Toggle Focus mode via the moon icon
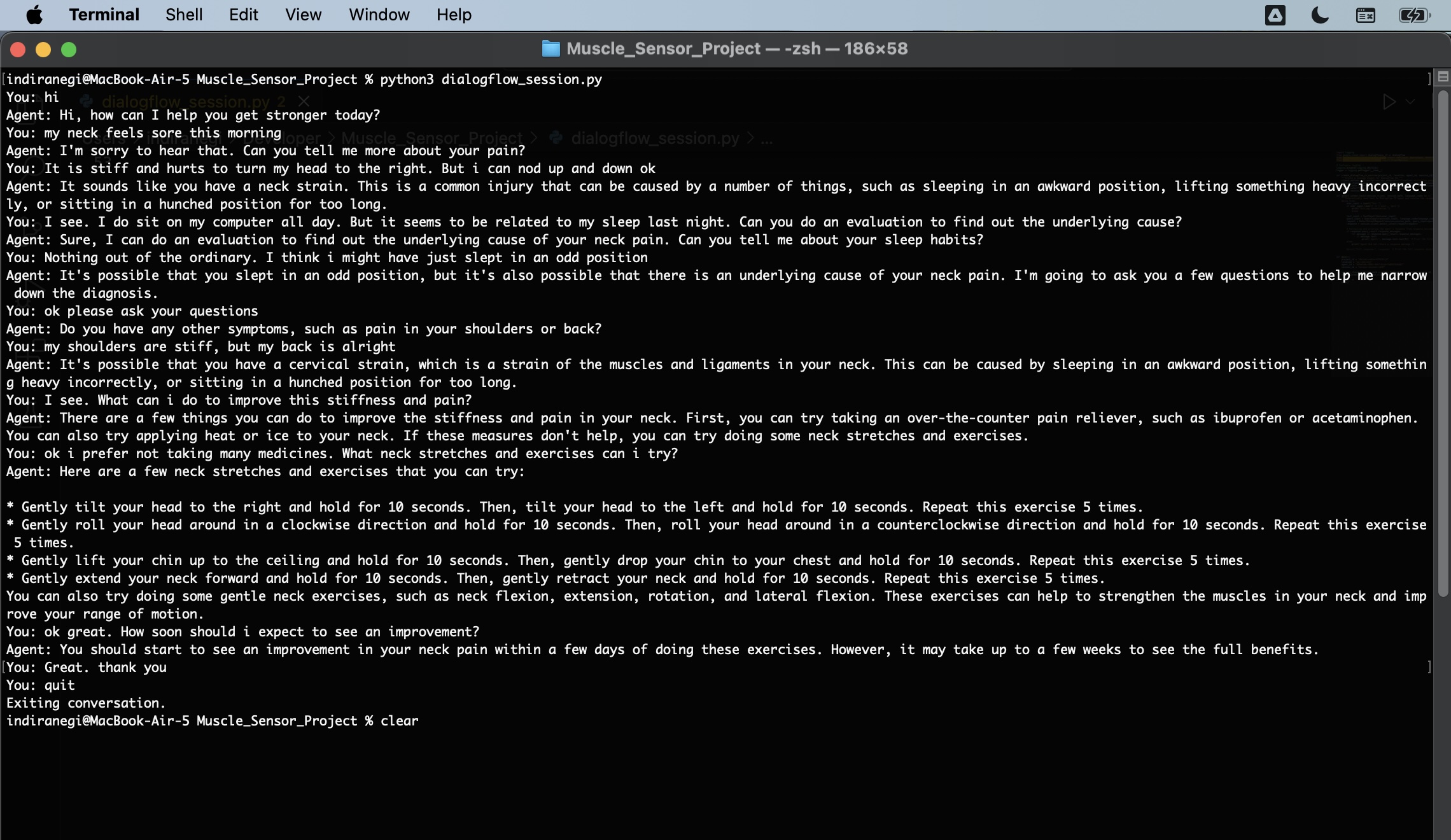The height and width of the screenshot is (840, 1451). point(1320,15)
